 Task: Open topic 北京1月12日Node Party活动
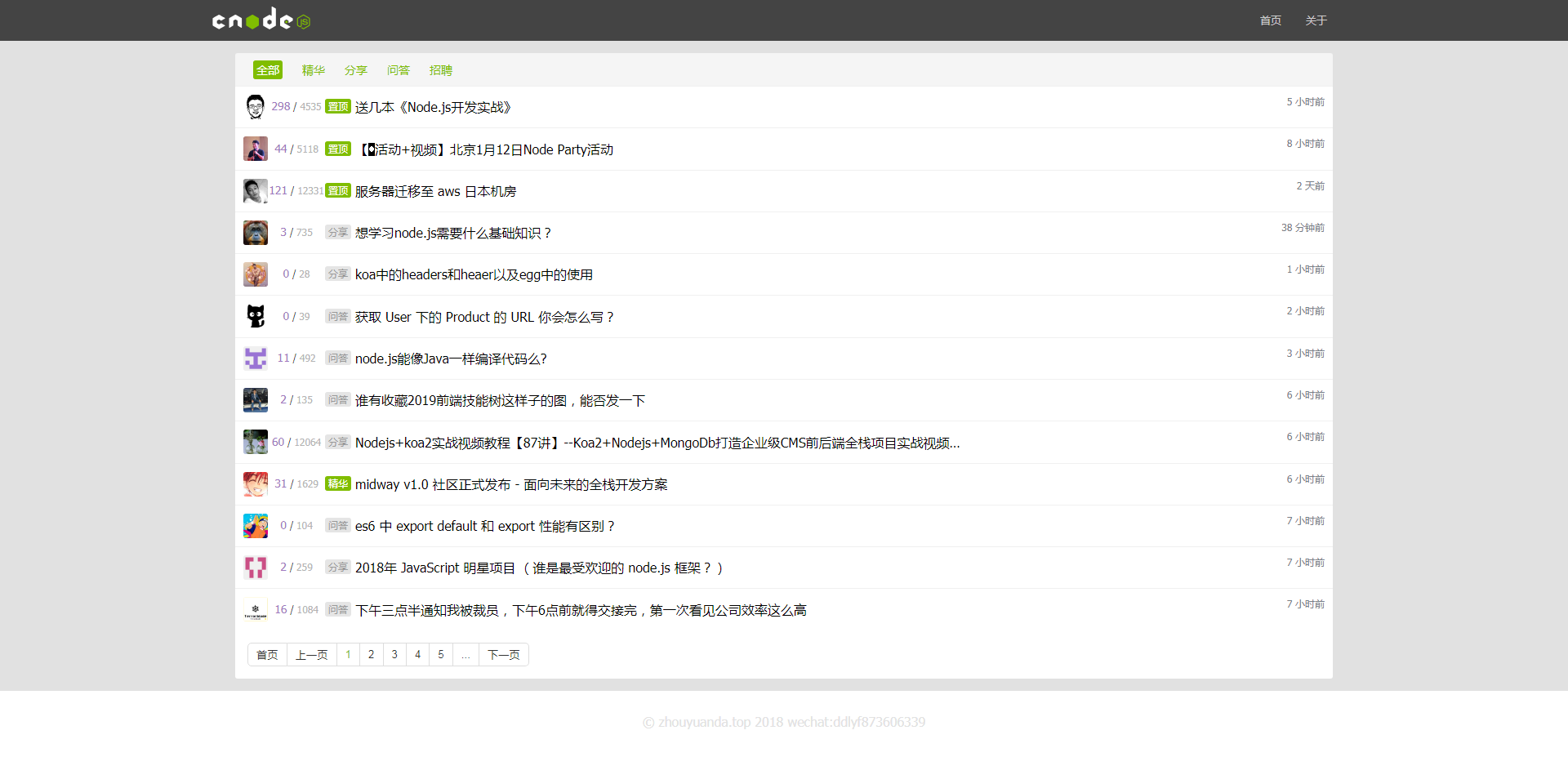pos(484,149)
